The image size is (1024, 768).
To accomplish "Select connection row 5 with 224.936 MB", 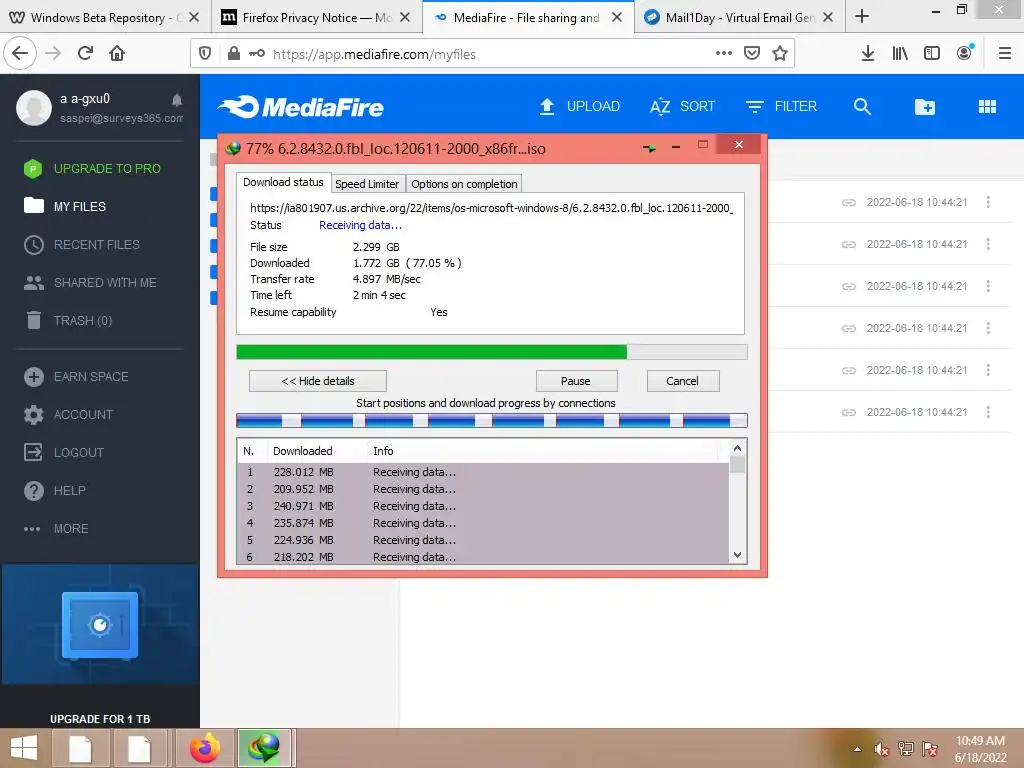I will tap(483, 540).
